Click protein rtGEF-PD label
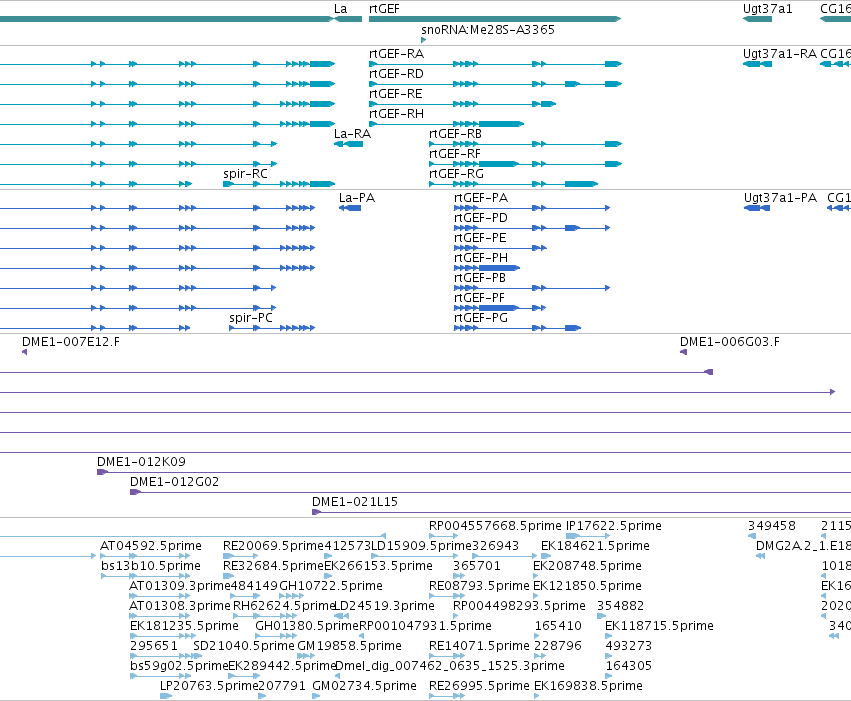 tap(481, 218)
